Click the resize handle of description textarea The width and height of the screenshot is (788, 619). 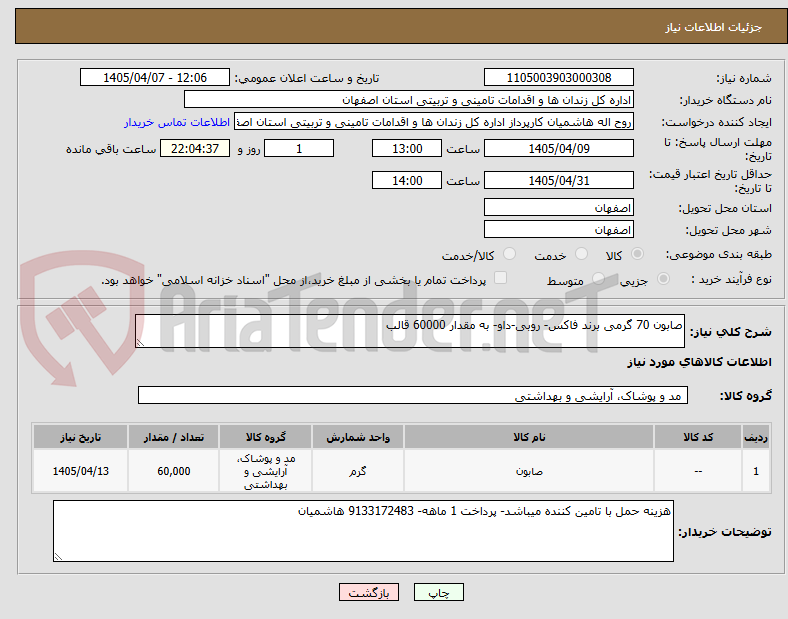[x=140, y=343]
